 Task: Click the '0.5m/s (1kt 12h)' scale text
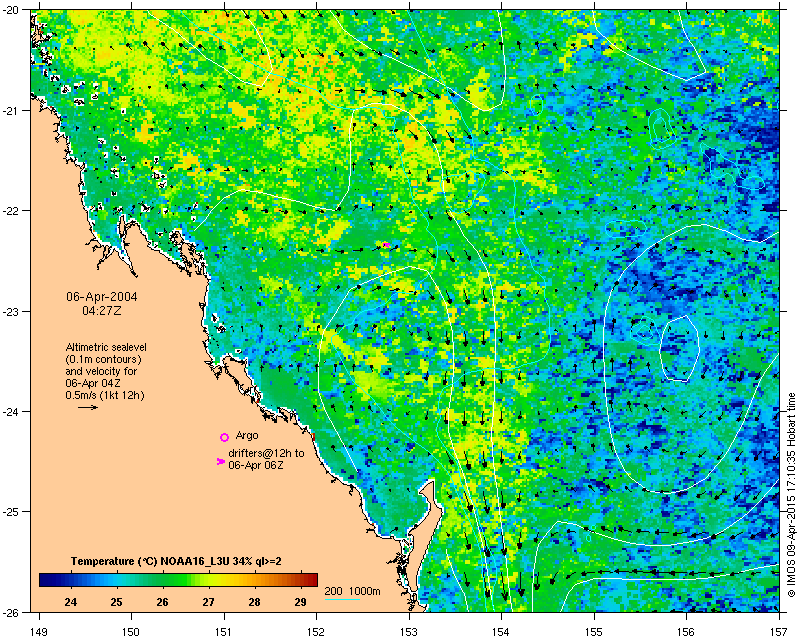(x=105, y=396)
